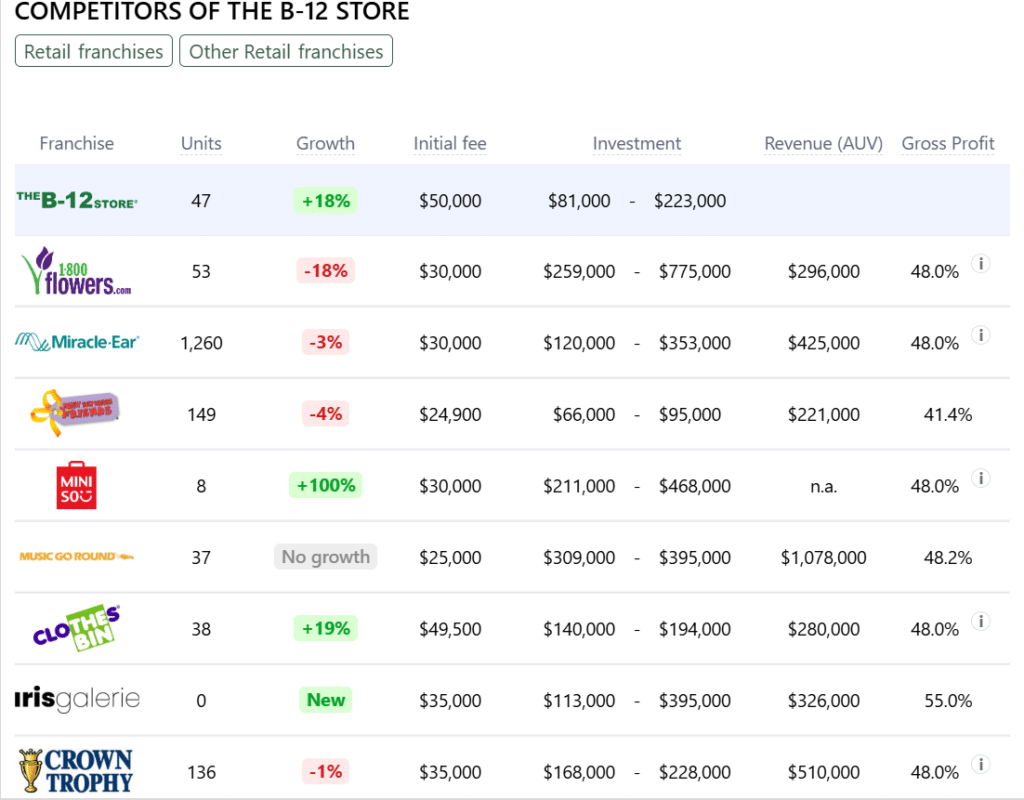The width and height of the screenshot is (1024, 800).
Task: Click the Units column header
Action: coord(201,143)
